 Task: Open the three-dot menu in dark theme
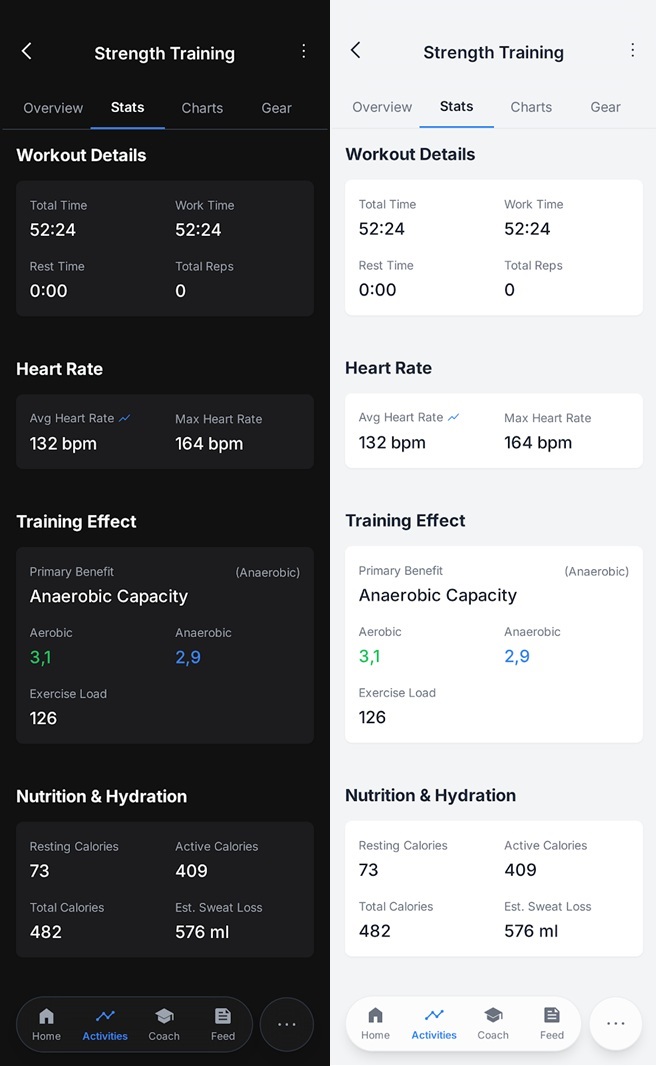click(304, 51)
